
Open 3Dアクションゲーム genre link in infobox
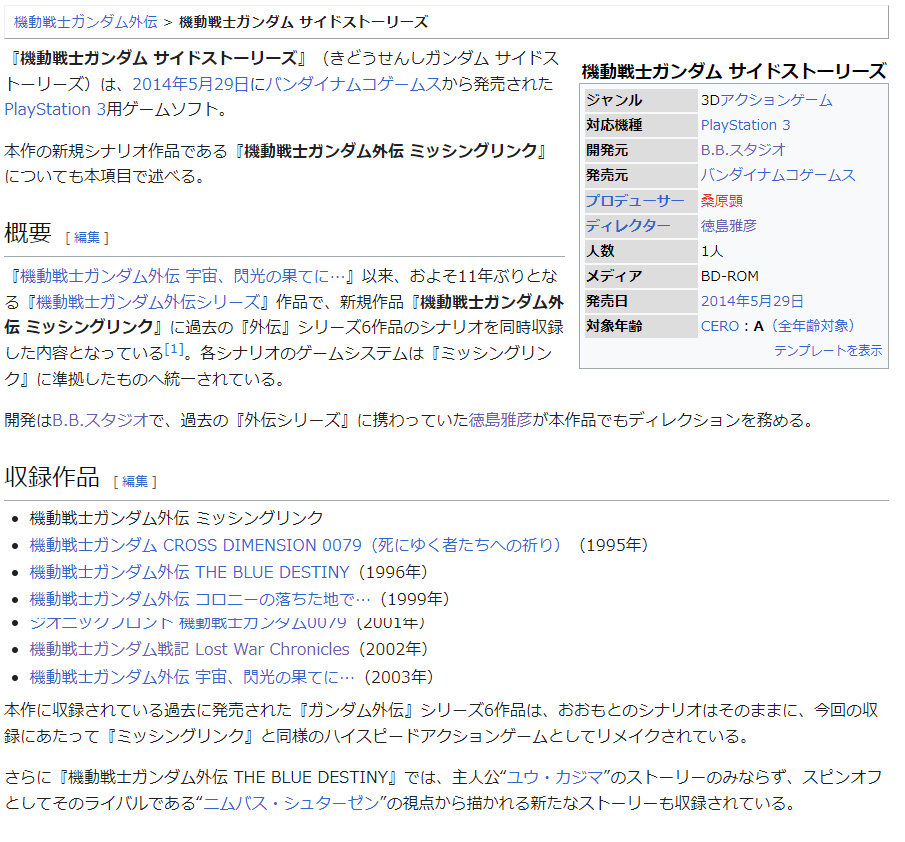765,100
